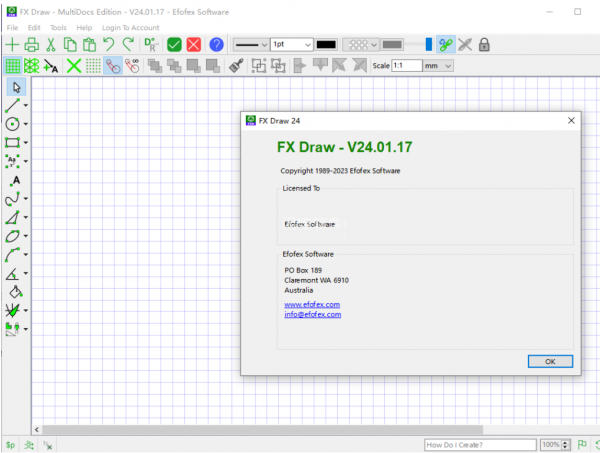
Task: Click the blue transparency slider handle
Action: click(x=429, y=44)
